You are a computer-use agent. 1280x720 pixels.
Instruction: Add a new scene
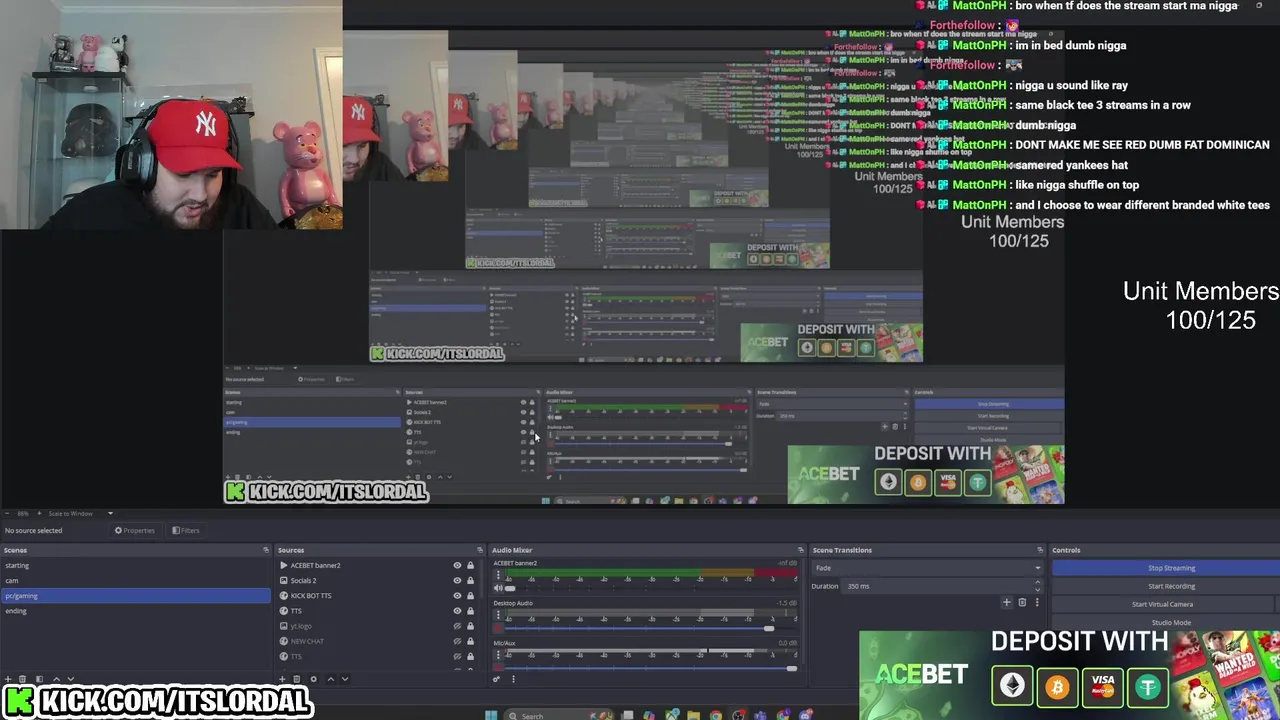click(8, 679)
